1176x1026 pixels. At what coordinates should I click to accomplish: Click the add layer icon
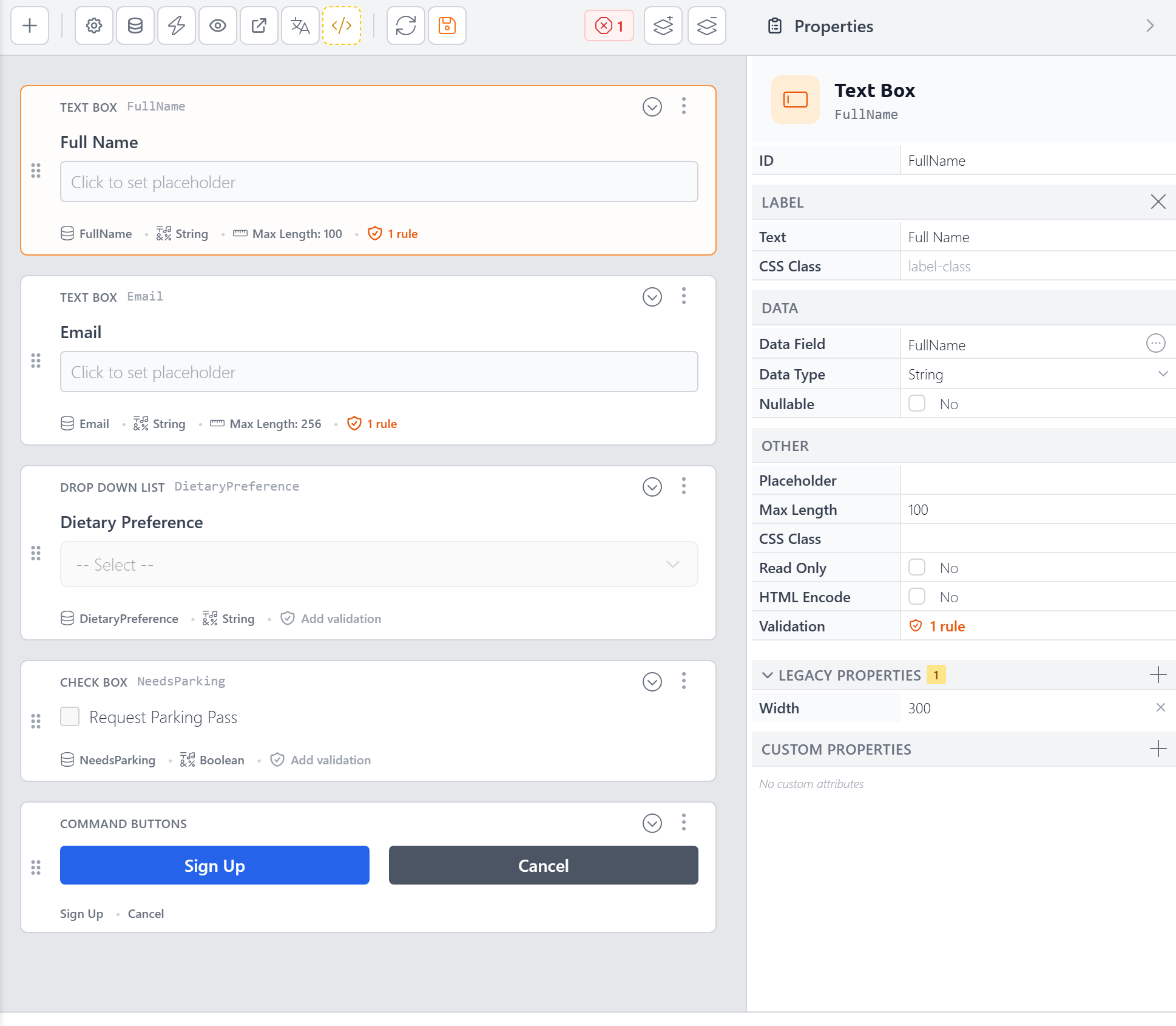(x=663, y=25)
